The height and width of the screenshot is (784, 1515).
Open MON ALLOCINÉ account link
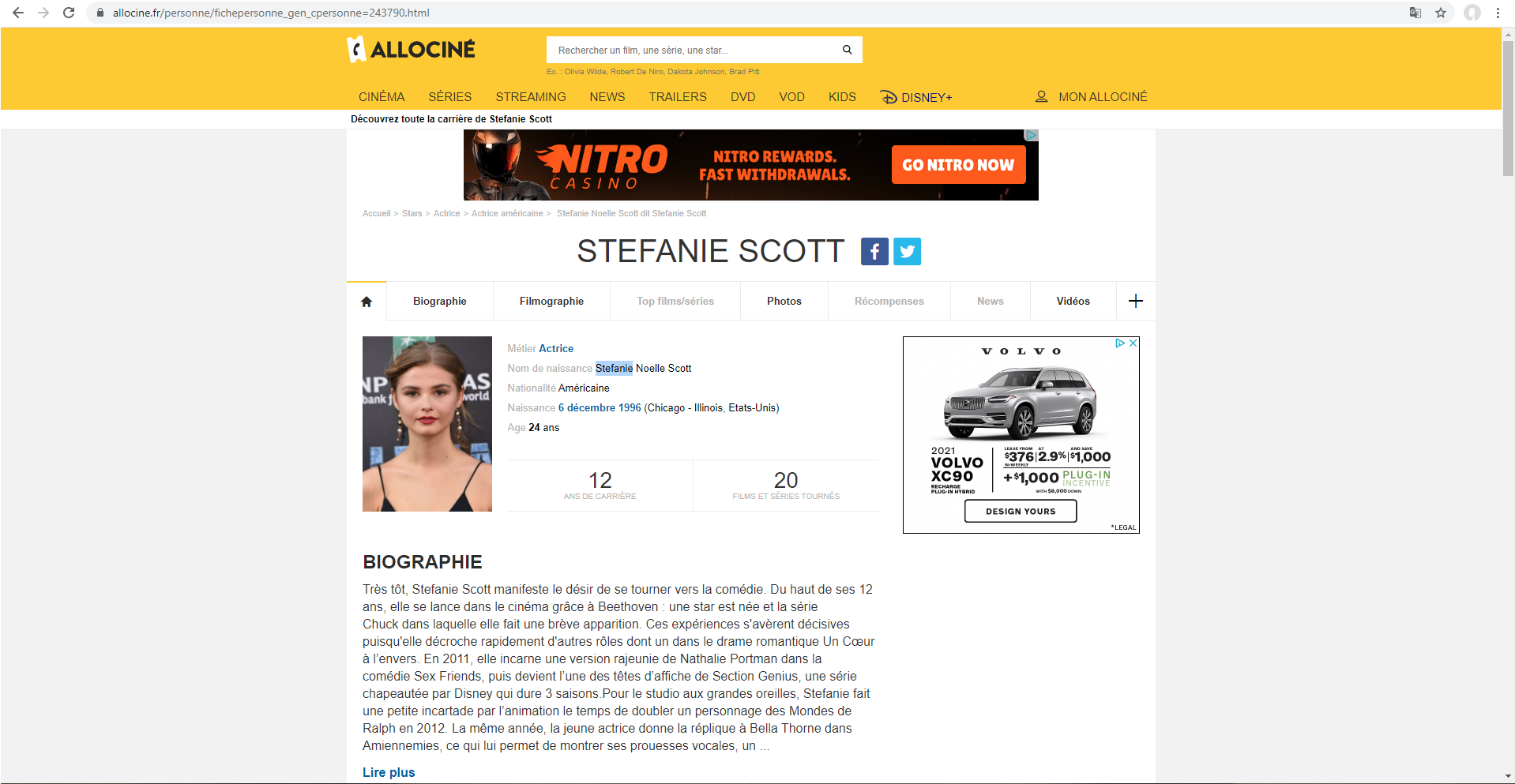(1103, 96)
